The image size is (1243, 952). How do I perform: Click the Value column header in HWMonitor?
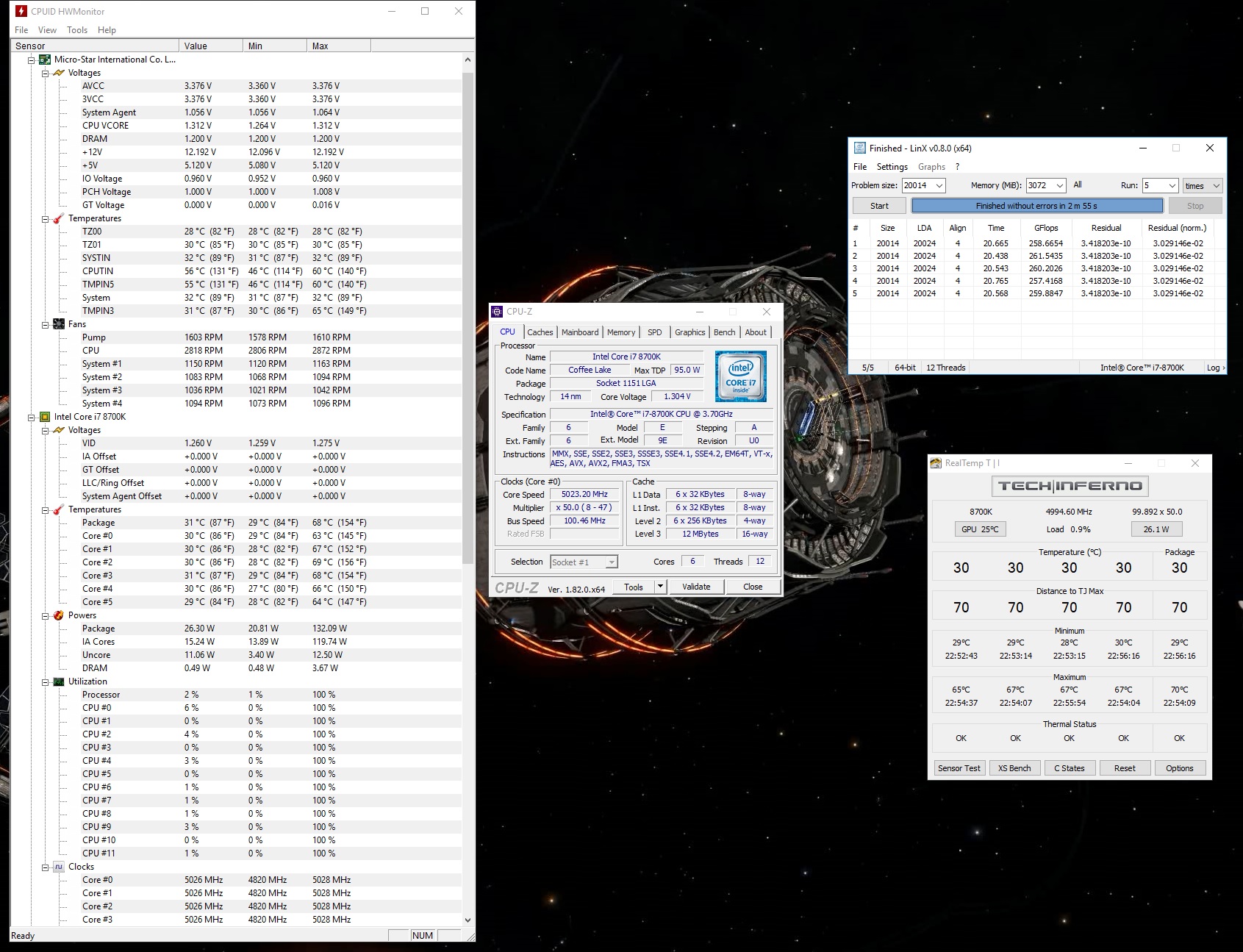click(211, 46)
